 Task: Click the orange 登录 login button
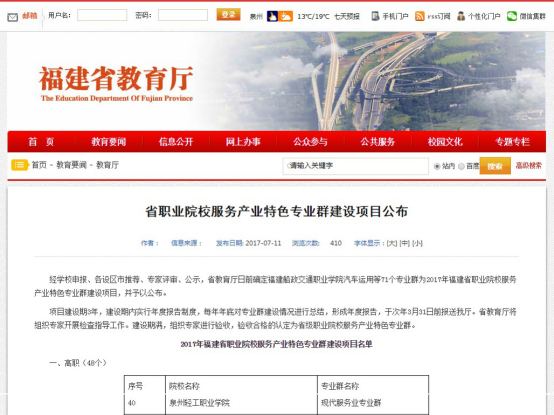coord(228,14)
